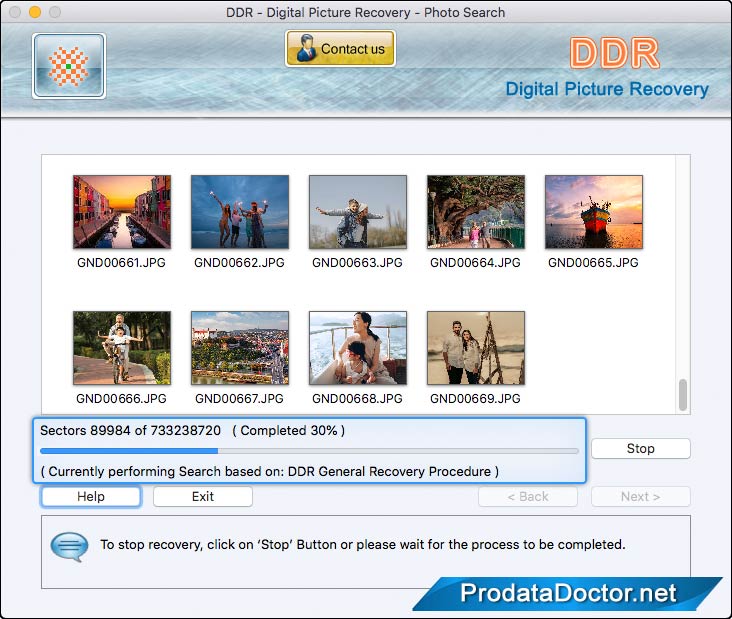Click the disabled Back button
The image size is (732, 619).
coord(528,497)
